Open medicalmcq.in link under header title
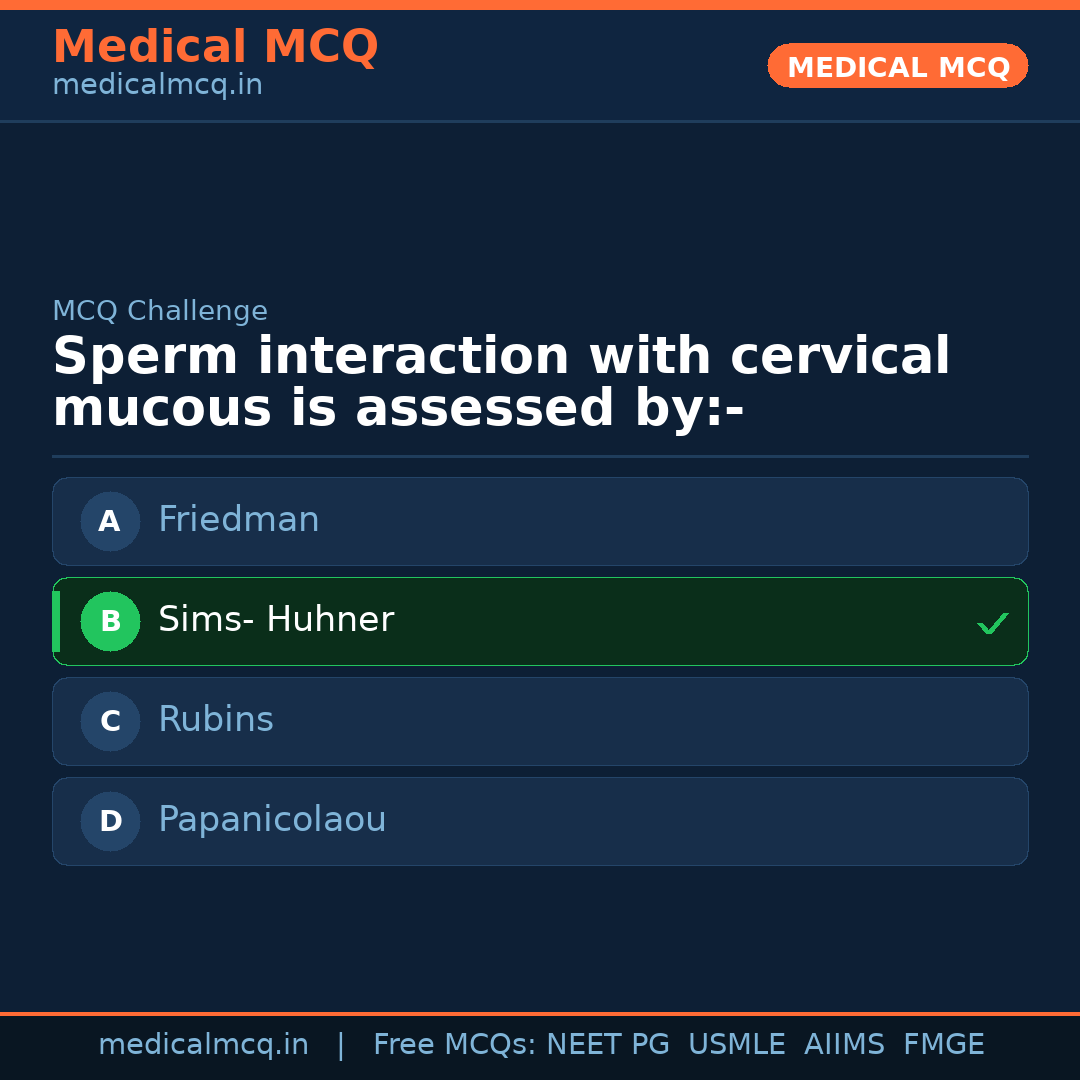This screenshot has width=1080, height=1080. [157, 86]
